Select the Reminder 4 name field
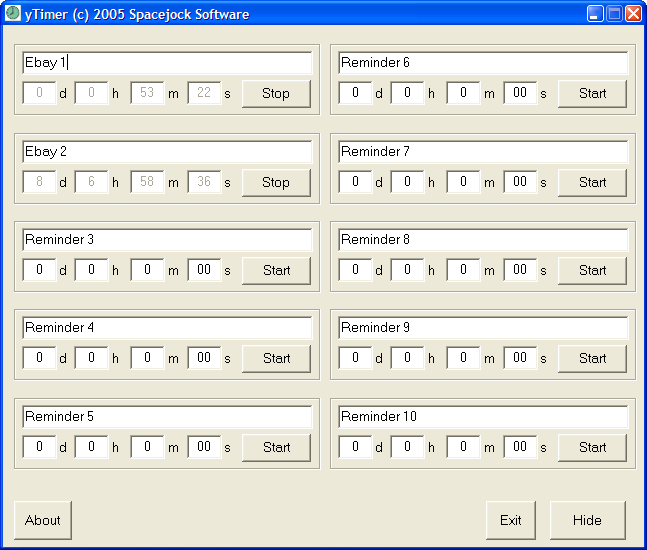This screenshot has height=550, width=647. [x=167, y=328]
